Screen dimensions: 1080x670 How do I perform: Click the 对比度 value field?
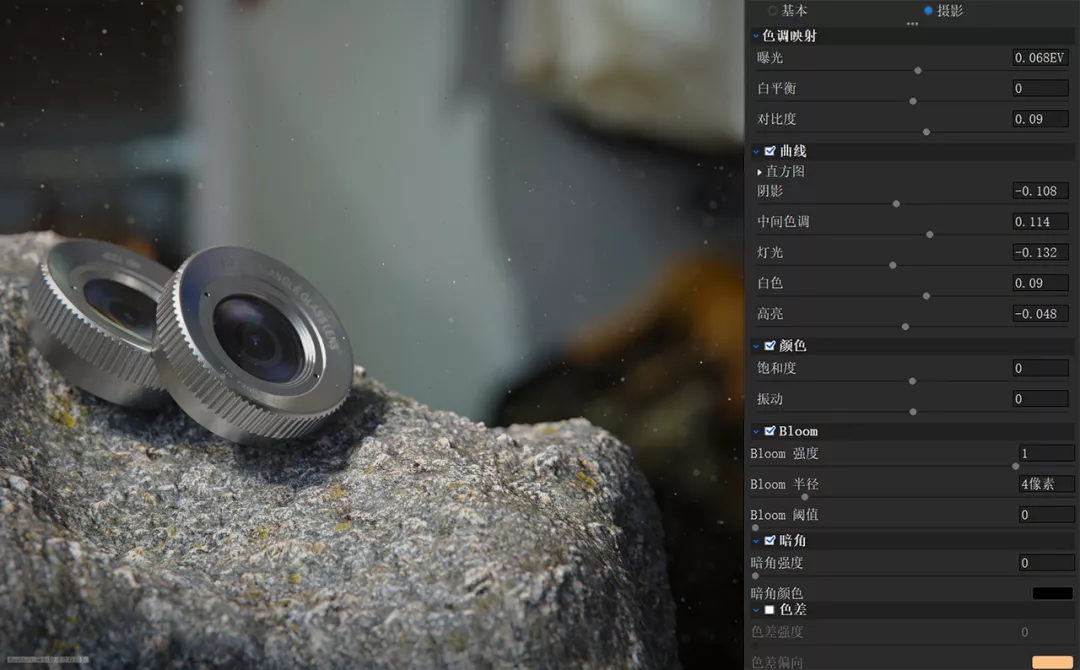(x=1040, y=119)
